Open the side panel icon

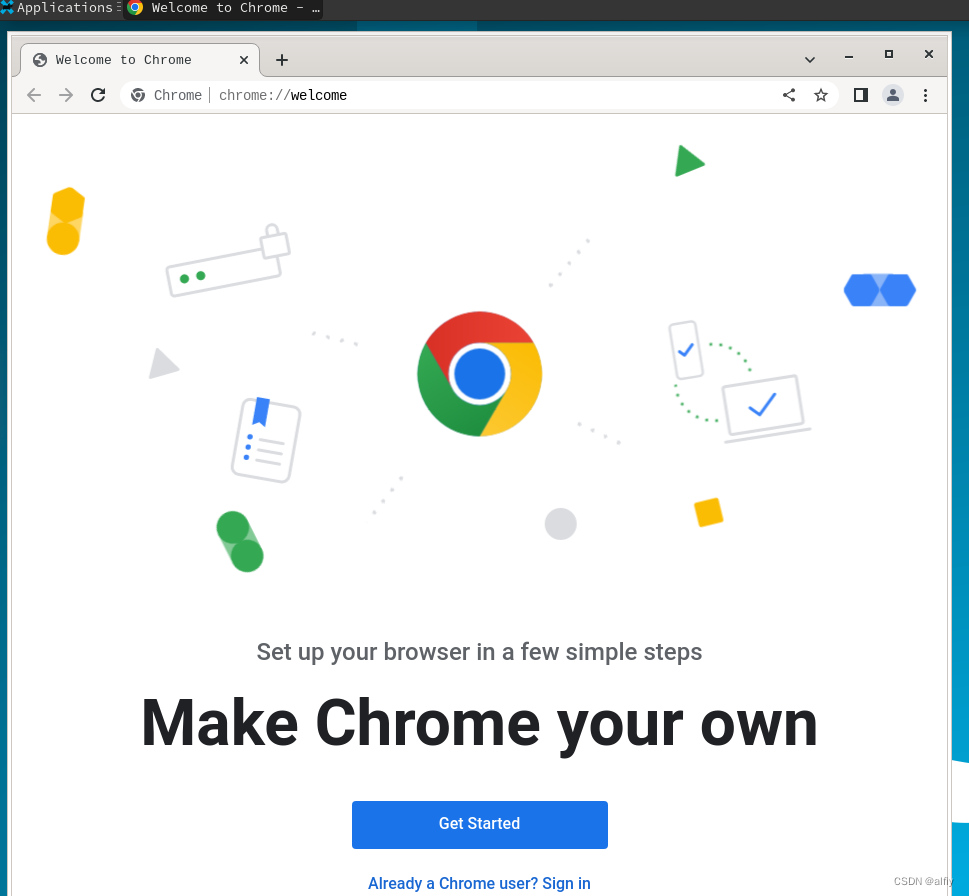[861, 95]
